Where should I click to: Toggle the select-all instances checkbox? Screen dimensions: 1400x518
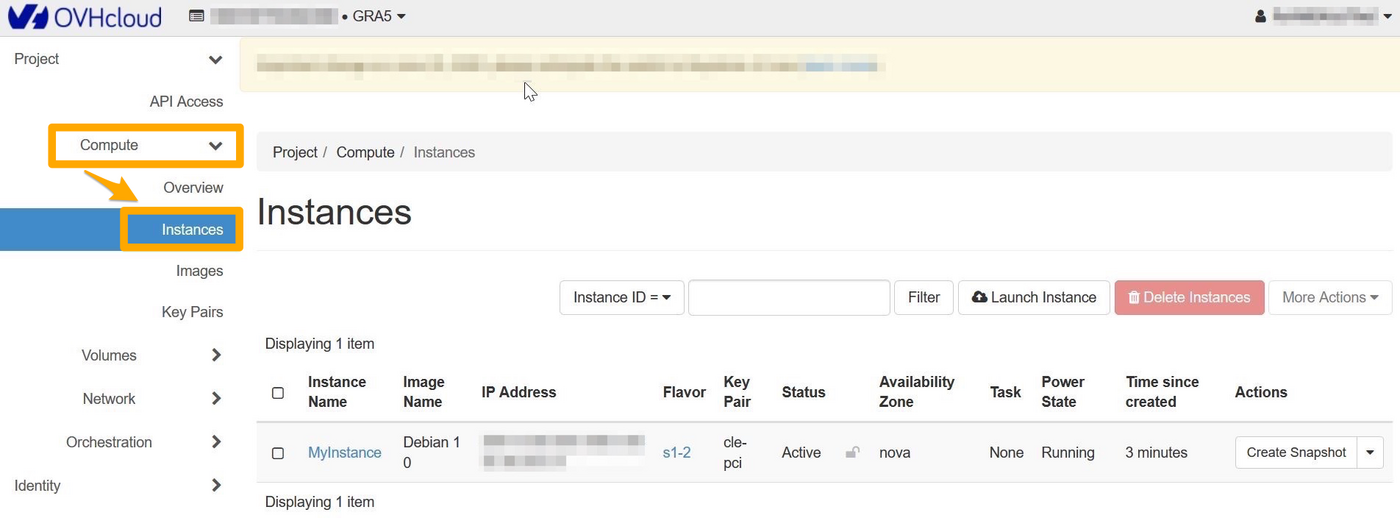click(278, 393)
